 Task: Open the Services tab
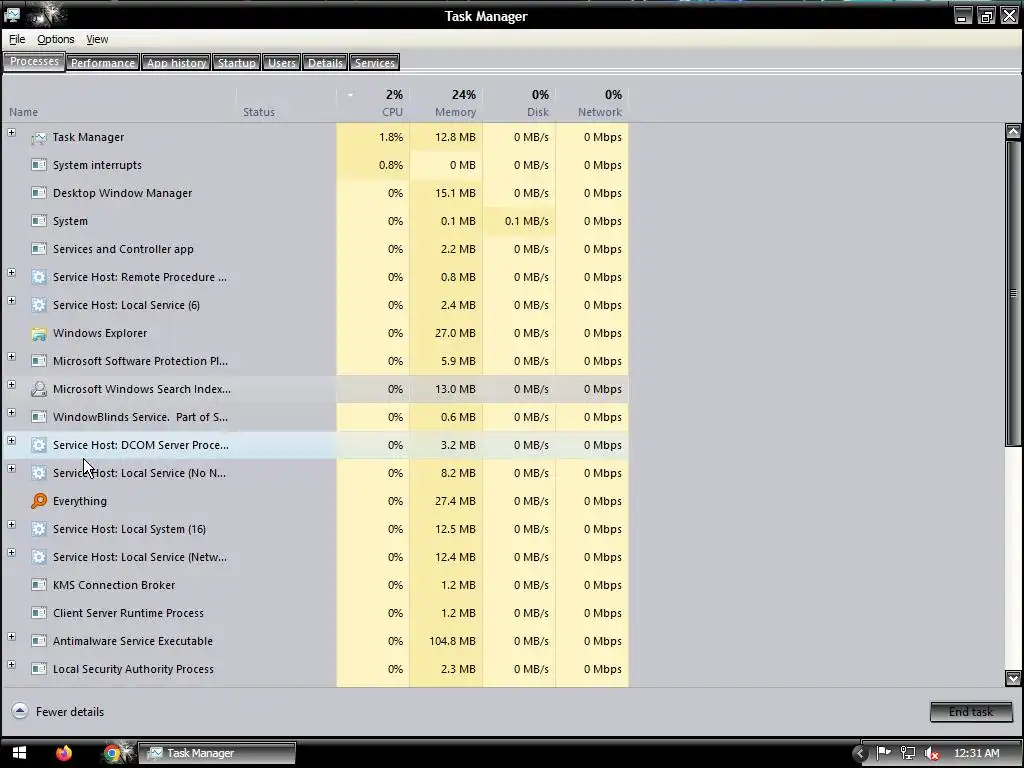[374, 63]
